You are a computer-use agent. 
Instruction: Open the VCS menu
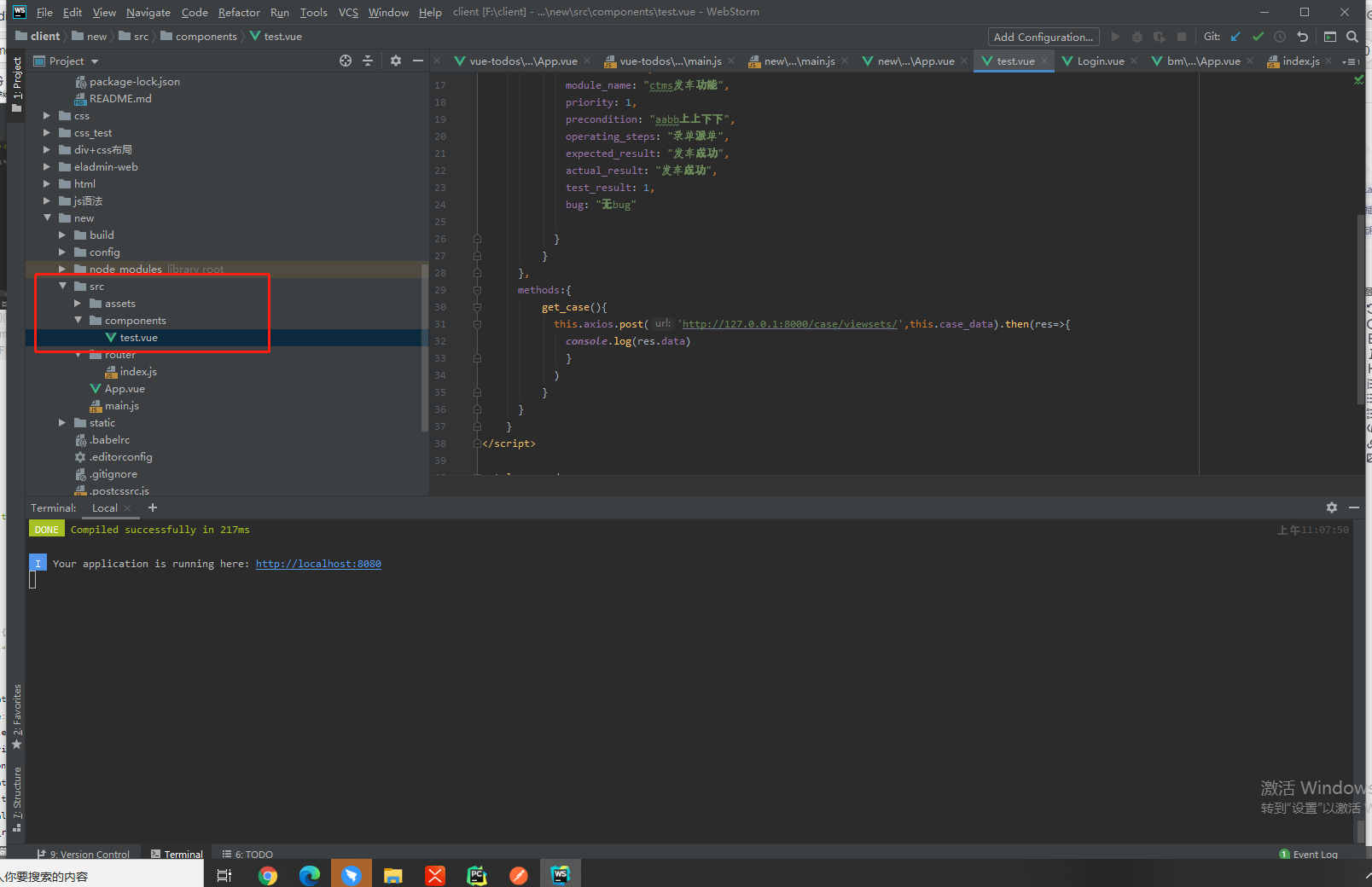348,12
